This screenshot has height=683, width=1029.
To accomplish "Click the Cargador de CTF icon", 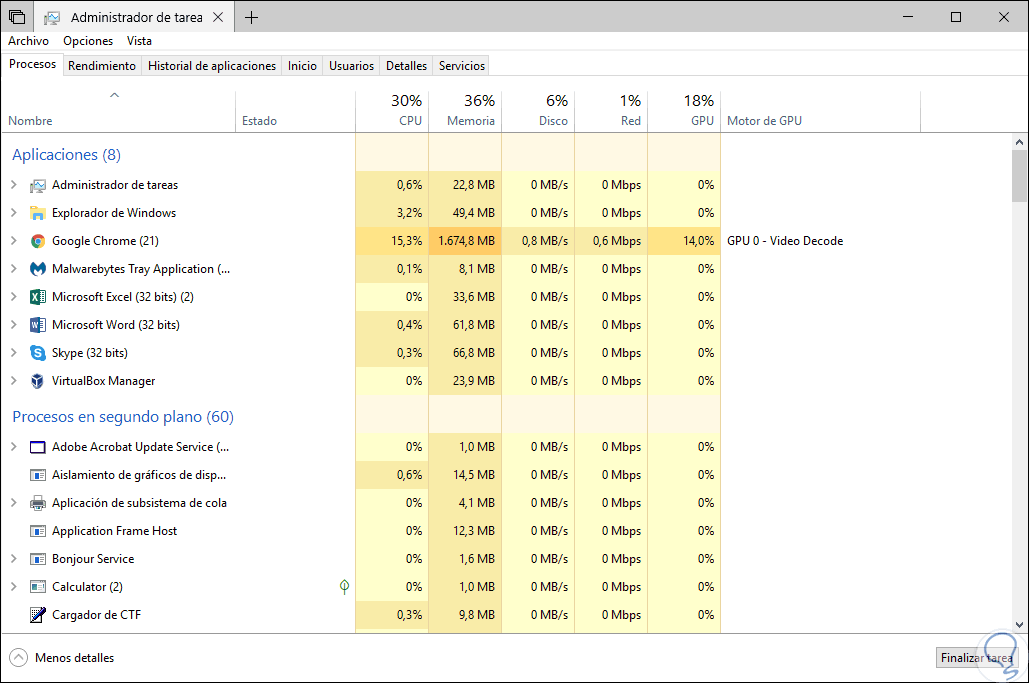I will (x=38, y=615).
